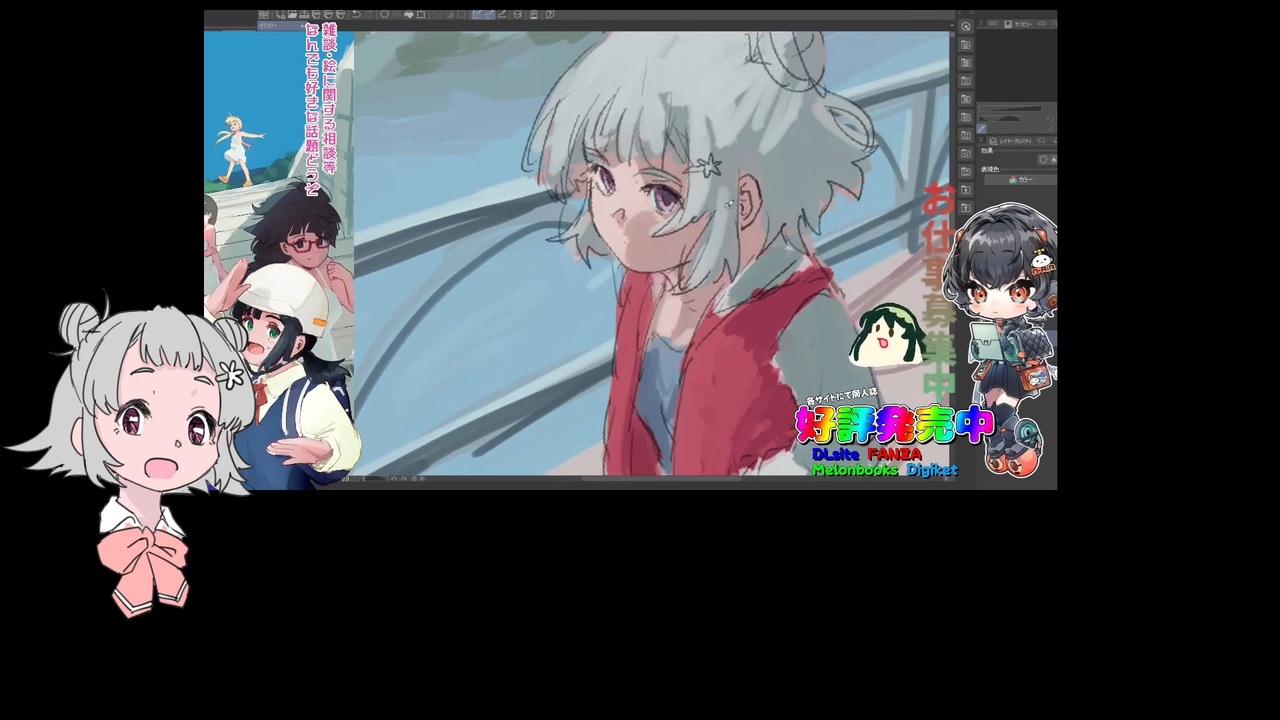Screen dimensions: 1280x720
Task: Open the material search magnifier icon
Action: pyautogui.click(x=965, y=27)
